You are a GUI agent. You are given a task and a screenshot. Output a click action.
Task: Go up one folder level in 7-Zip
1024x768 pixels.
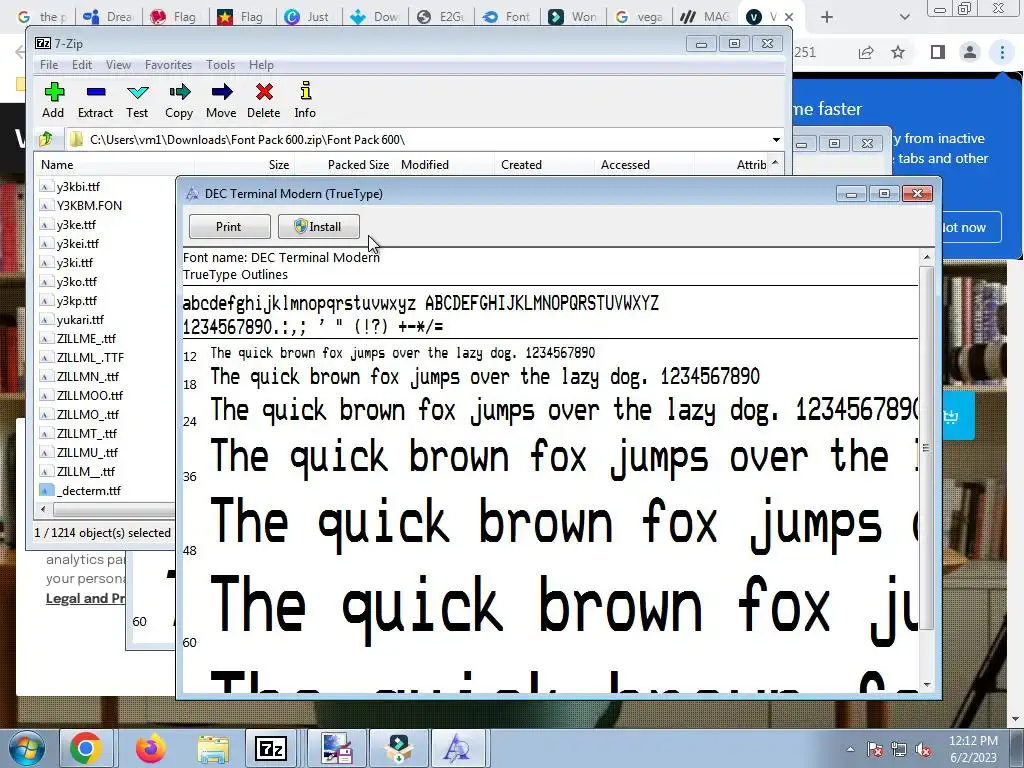46,139
